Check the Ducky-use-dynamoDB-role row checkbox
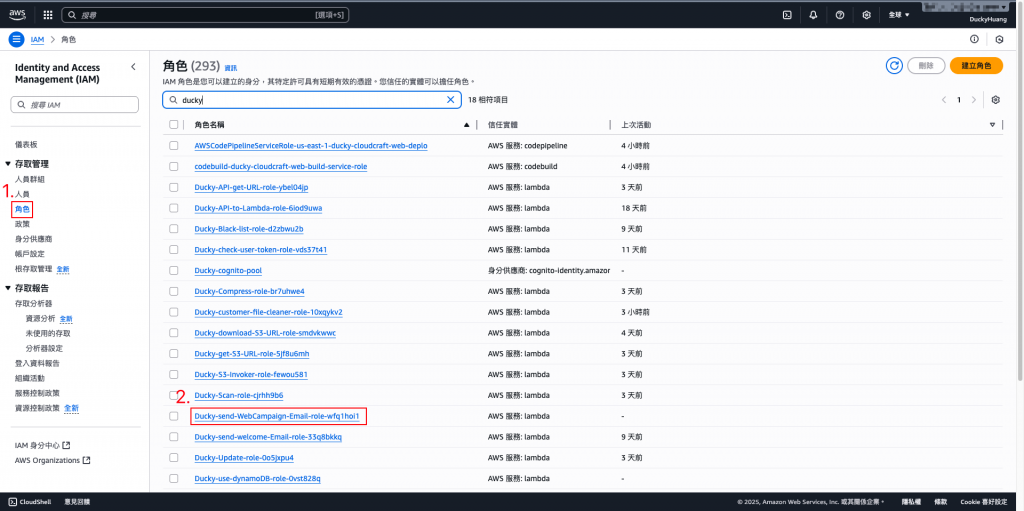Screen dimensions: 1024x511 point(174,478)
